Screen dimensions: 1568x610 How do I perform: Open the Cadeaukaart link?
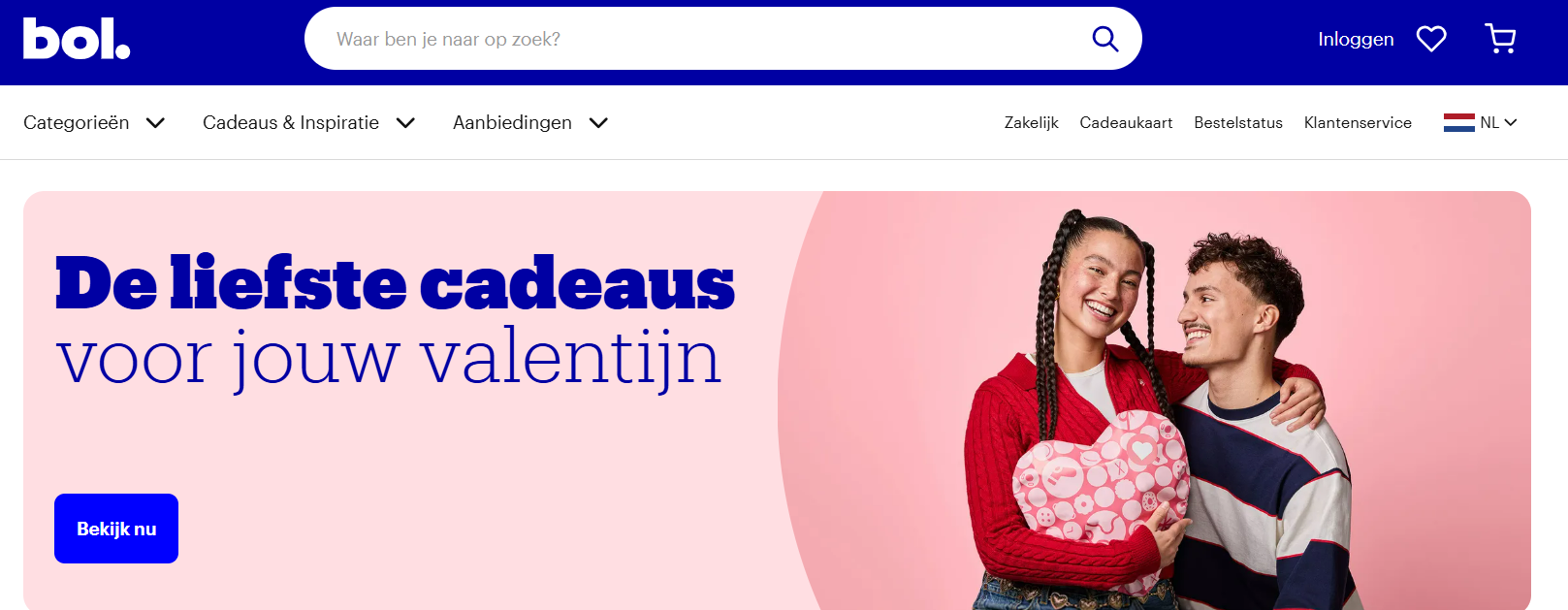click(1126, 122)
